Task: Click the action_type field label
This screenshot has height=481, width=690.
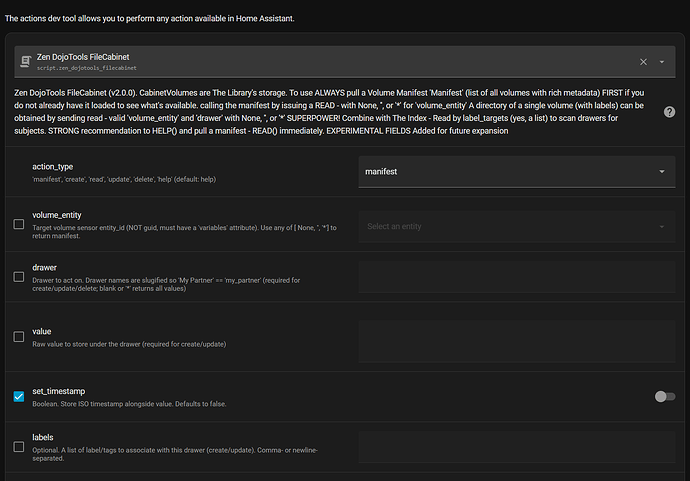Action: pyautogui.click(x=52, y=167)
